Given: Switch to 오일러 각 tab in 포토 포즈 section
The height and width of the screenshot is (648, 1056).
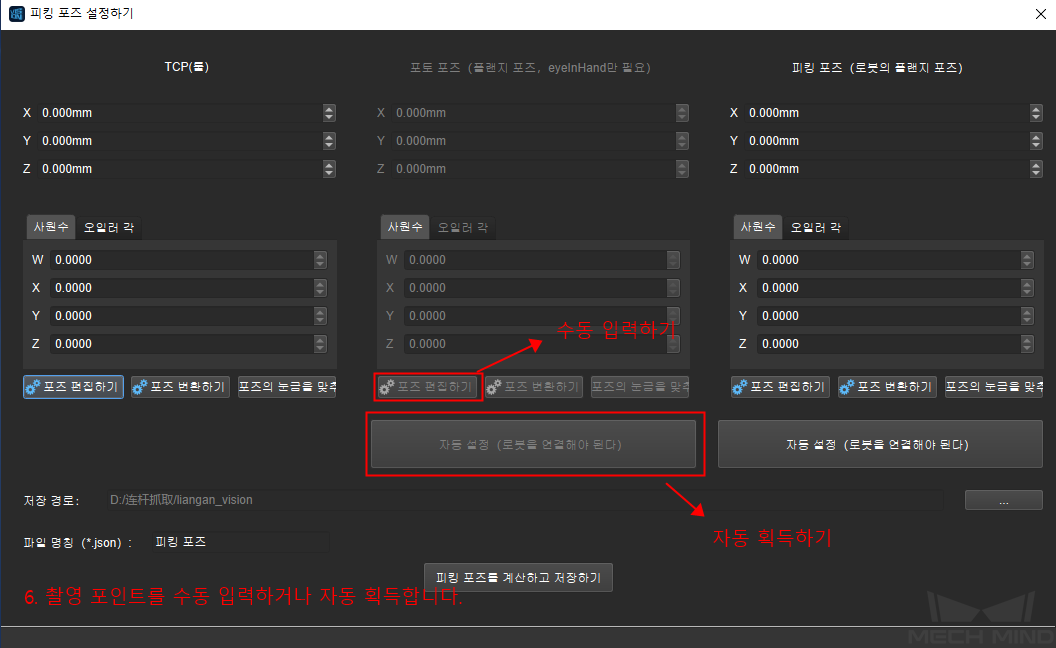Looking at the screenshot, I should pos(463,228).
